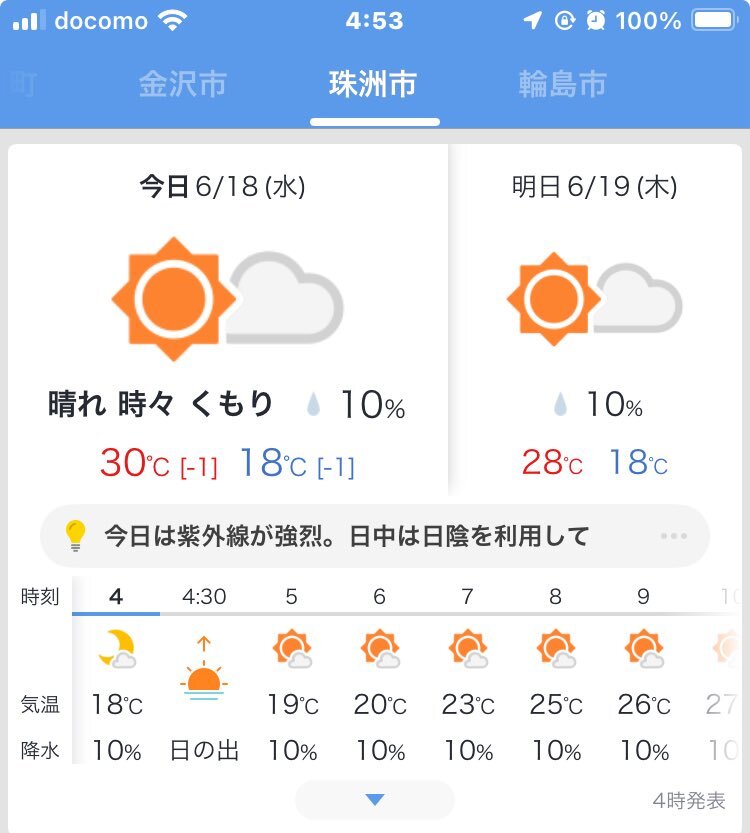Tap tomorrow's sun and cloud icon
This screenshot has width=750, height=833.
(594, 299)
